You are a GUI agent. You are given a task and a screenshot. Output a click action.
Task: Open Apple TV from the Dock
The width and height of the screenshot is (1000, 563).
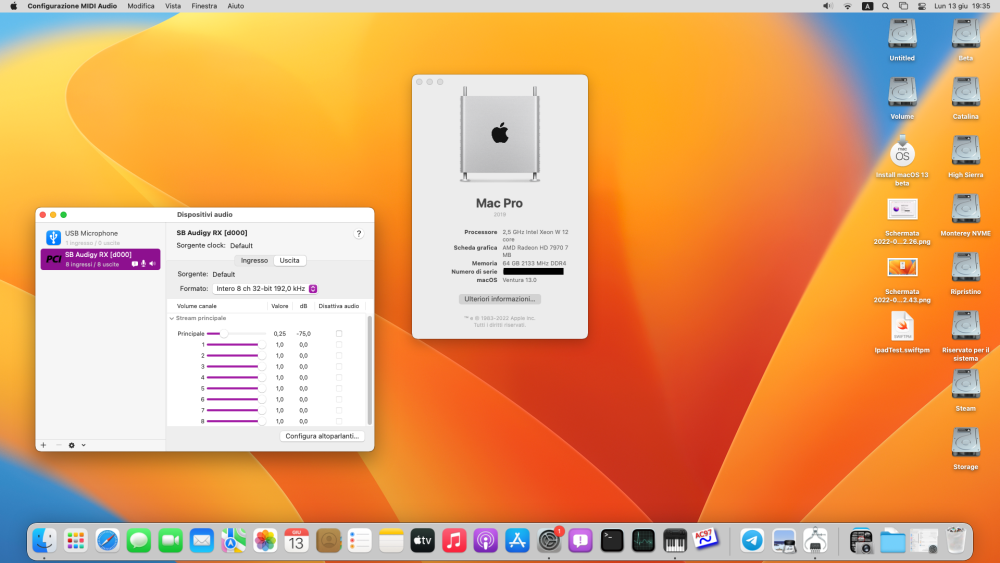[x=422, y=541]
